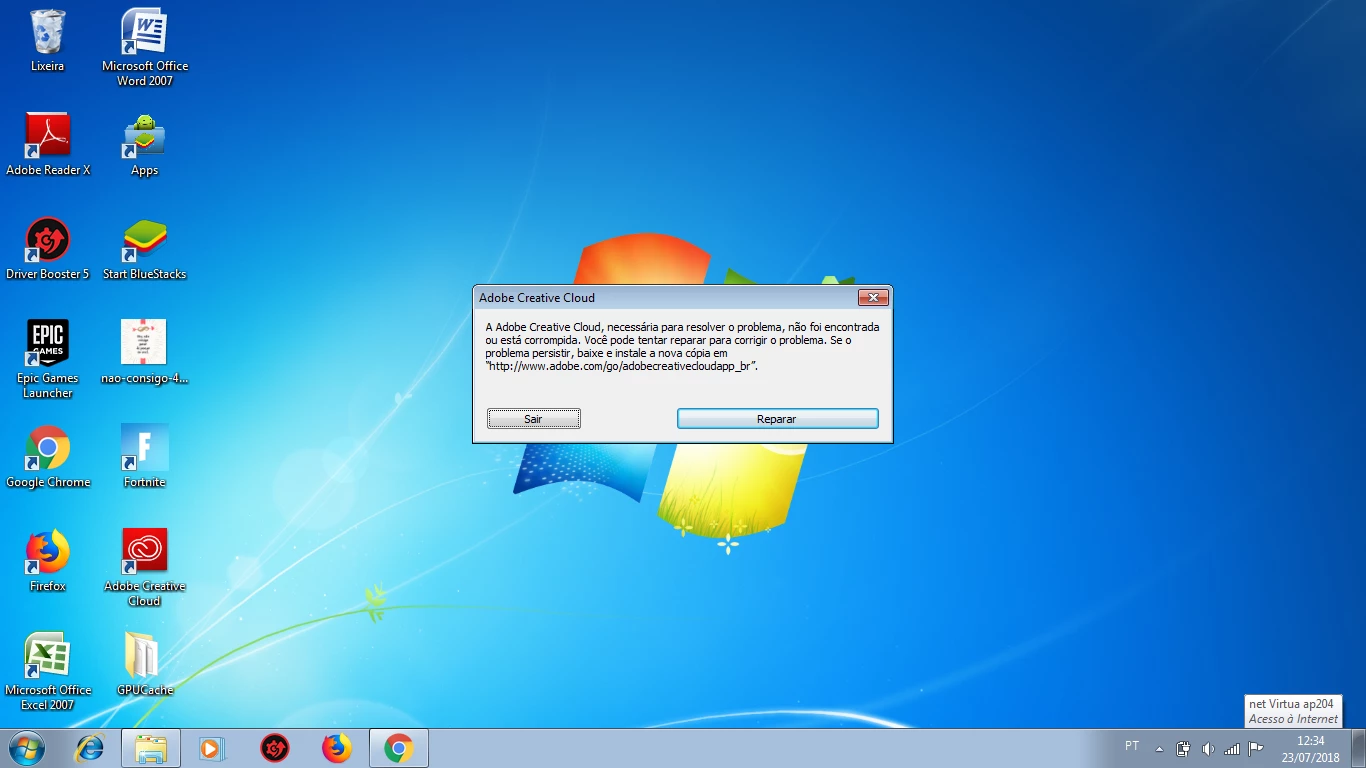The image size is (1366, 768).
Task: Open Microsoft Office Excel 2007 shortcut
Action: coord(47,672)
